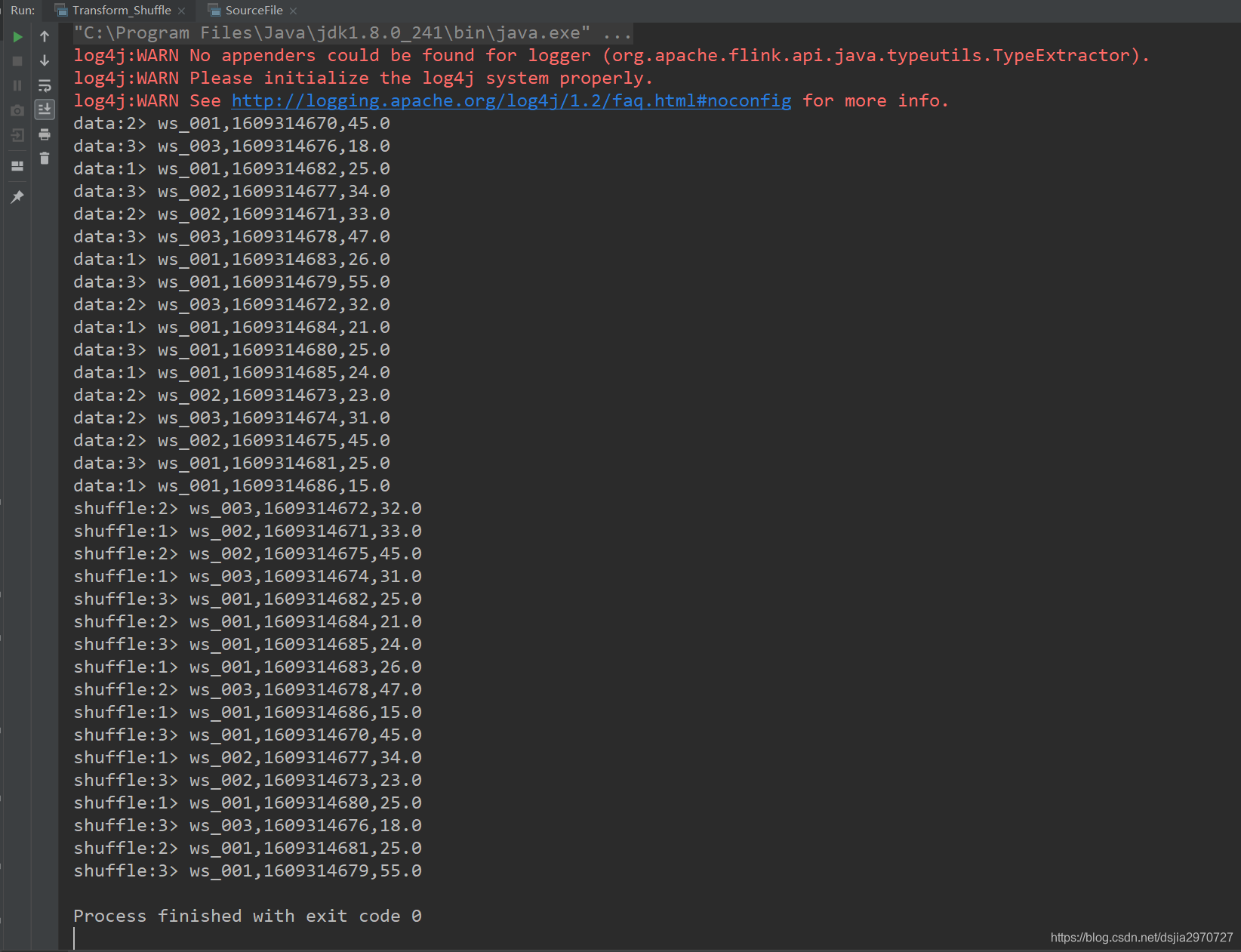This screenshot has height=952, width=1241.
Task: Toggle Soft-Wrap in console output
Action: click(45, 85)
